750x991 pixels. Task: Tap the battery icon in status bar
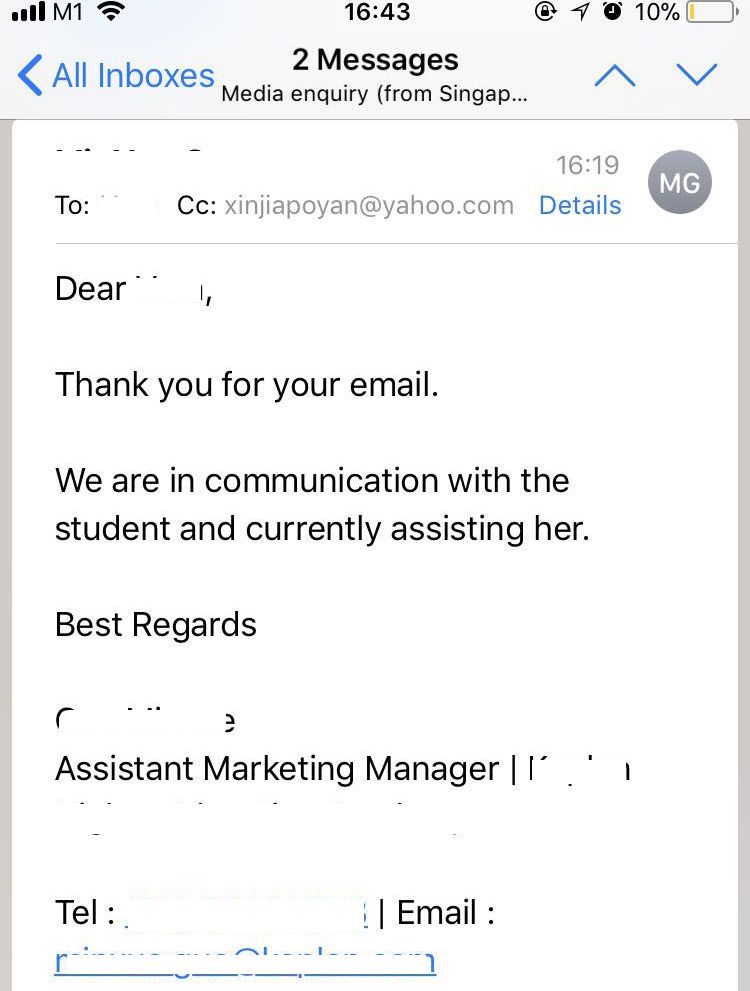click(711, 13)
